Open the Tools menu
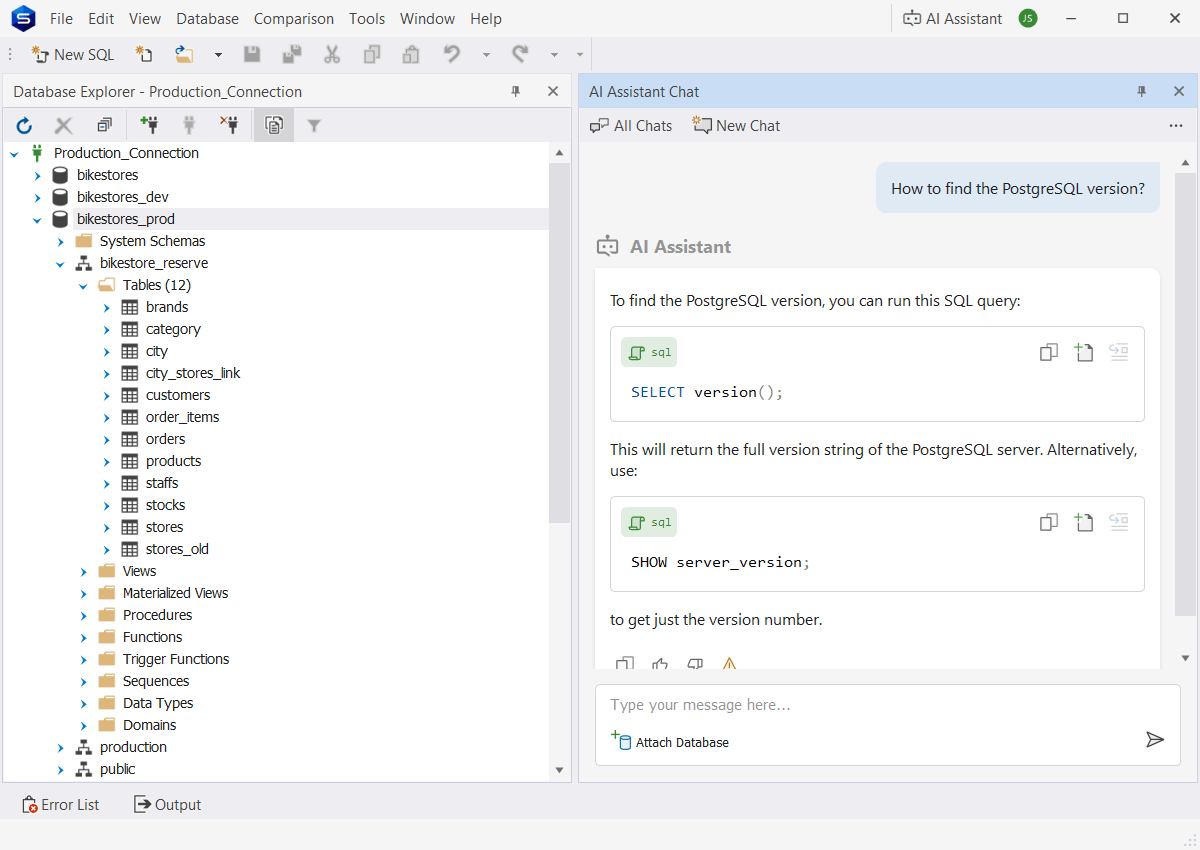1200x850 pixels. click(367, 19)
